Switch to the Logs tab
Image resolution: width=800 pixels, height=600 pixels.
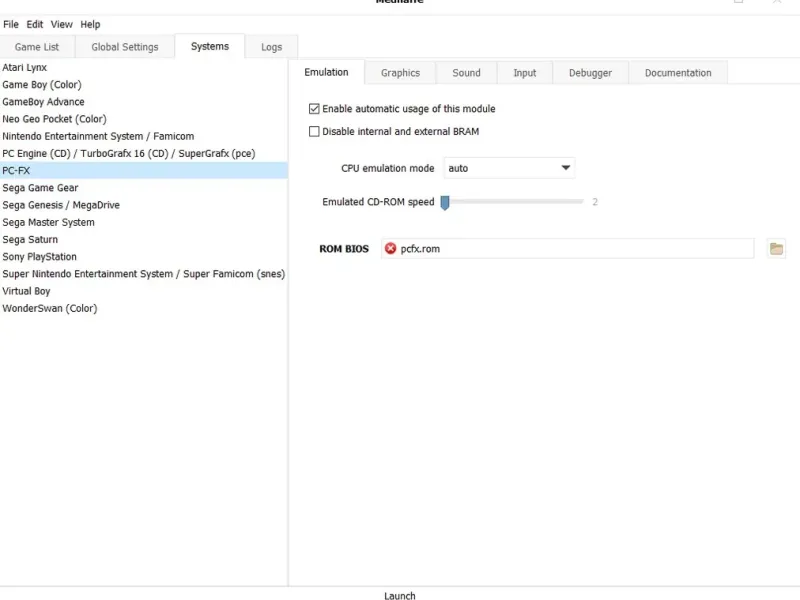(x=271, y=47)
